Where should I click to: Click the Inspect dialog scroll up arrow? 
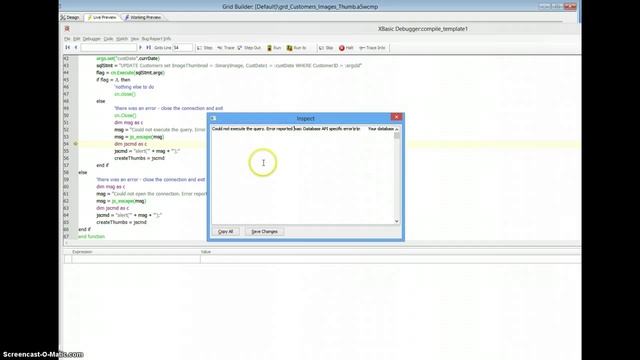397,129
